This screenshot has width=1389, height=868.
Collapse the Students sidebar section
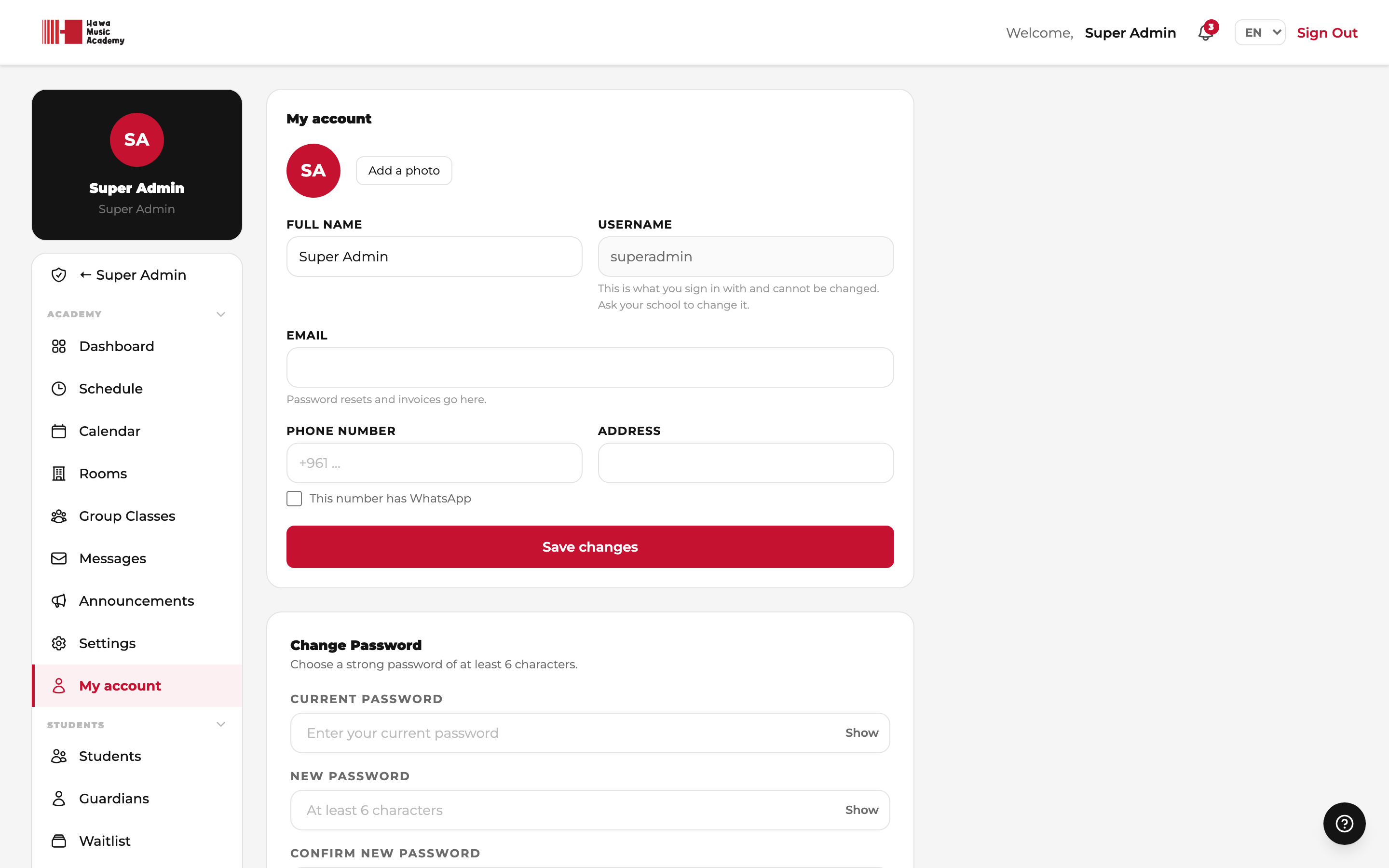tap(220, 724)
